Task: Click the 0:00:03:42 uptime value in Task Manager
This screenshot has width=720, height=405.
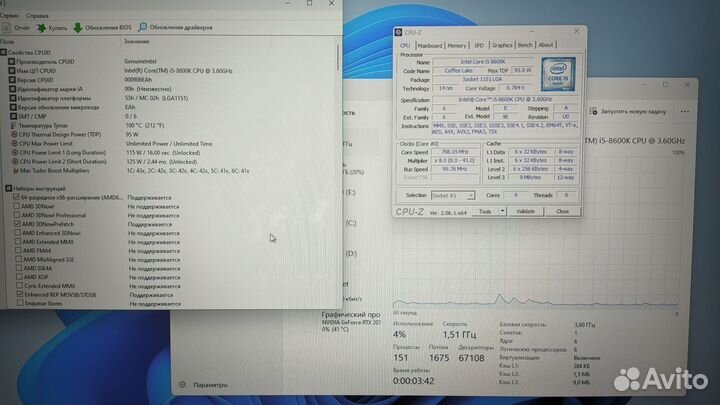Action: point(413,381)
